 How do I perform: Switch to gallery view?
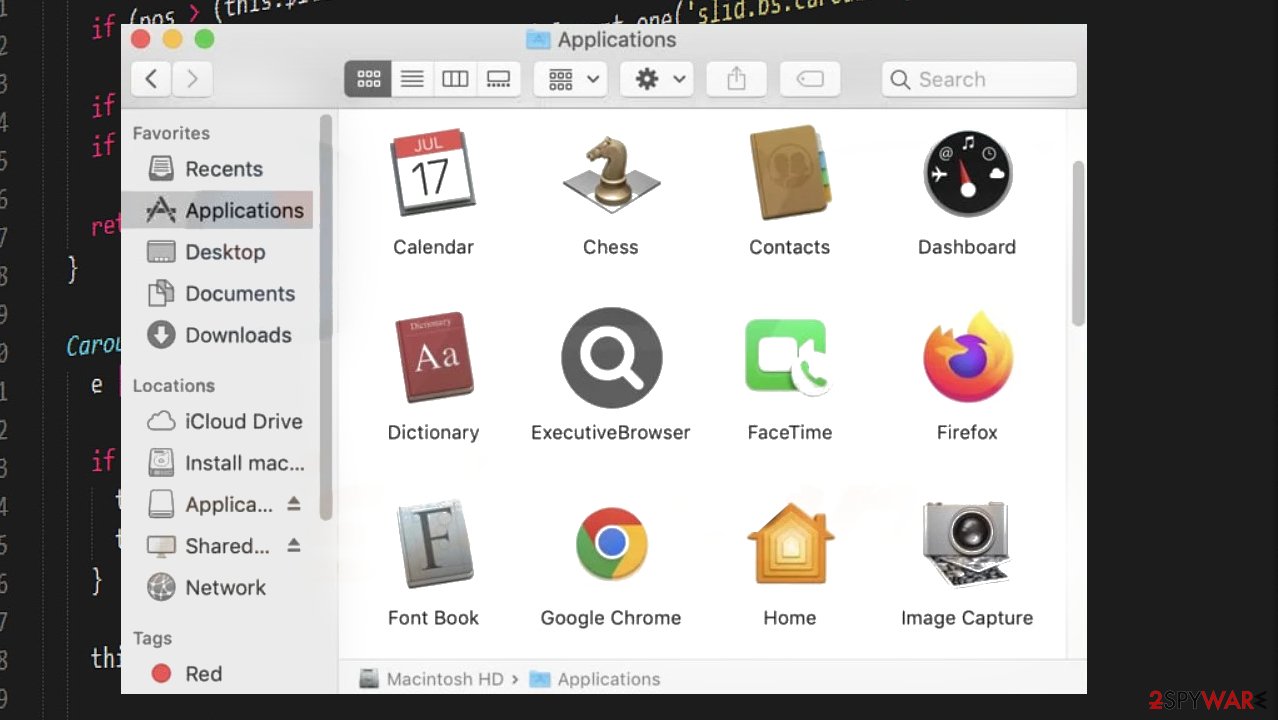coord(499,79)
